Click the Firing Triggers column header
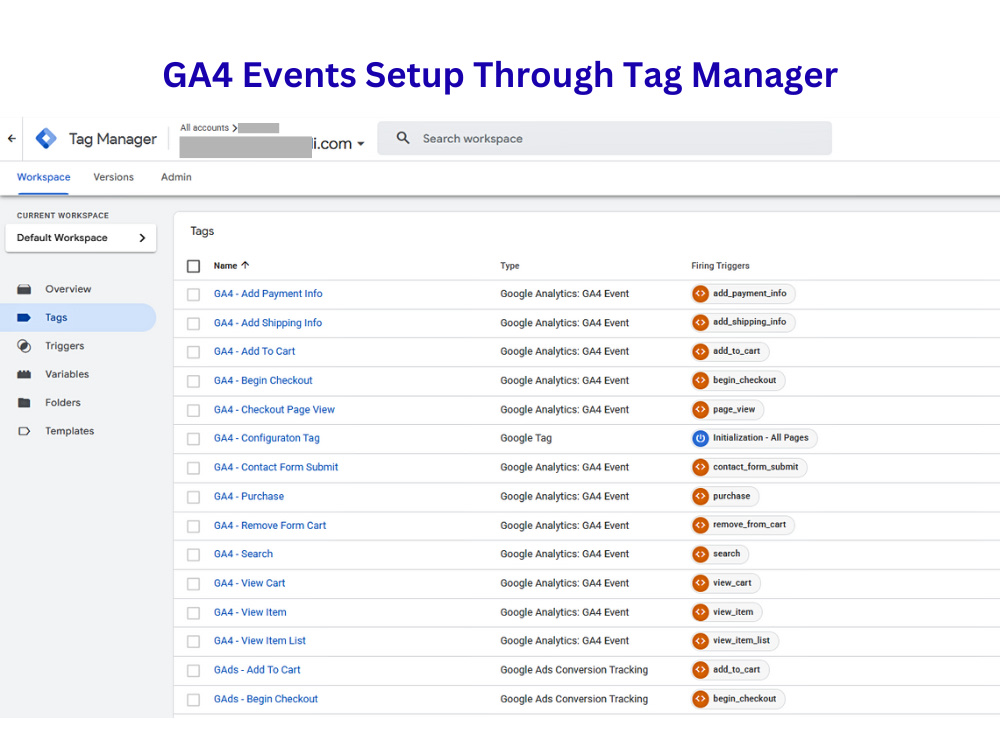The image size is (1000, 750). (720, 266)
